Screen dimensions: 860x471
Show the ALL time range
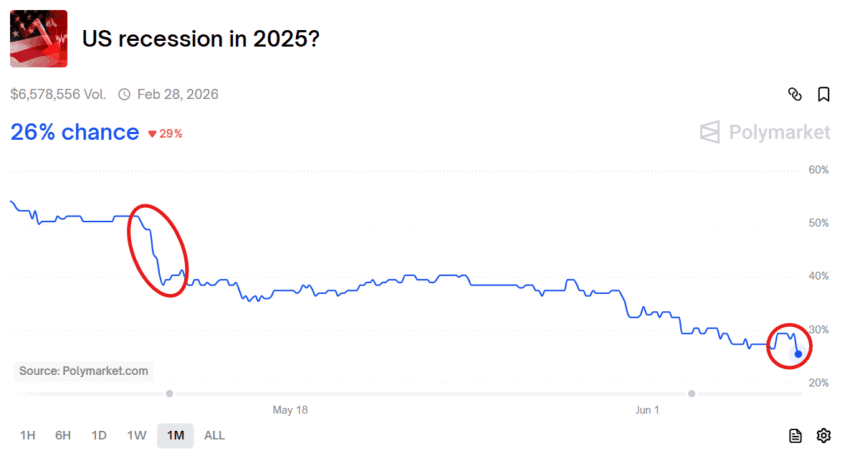(214, 435)
